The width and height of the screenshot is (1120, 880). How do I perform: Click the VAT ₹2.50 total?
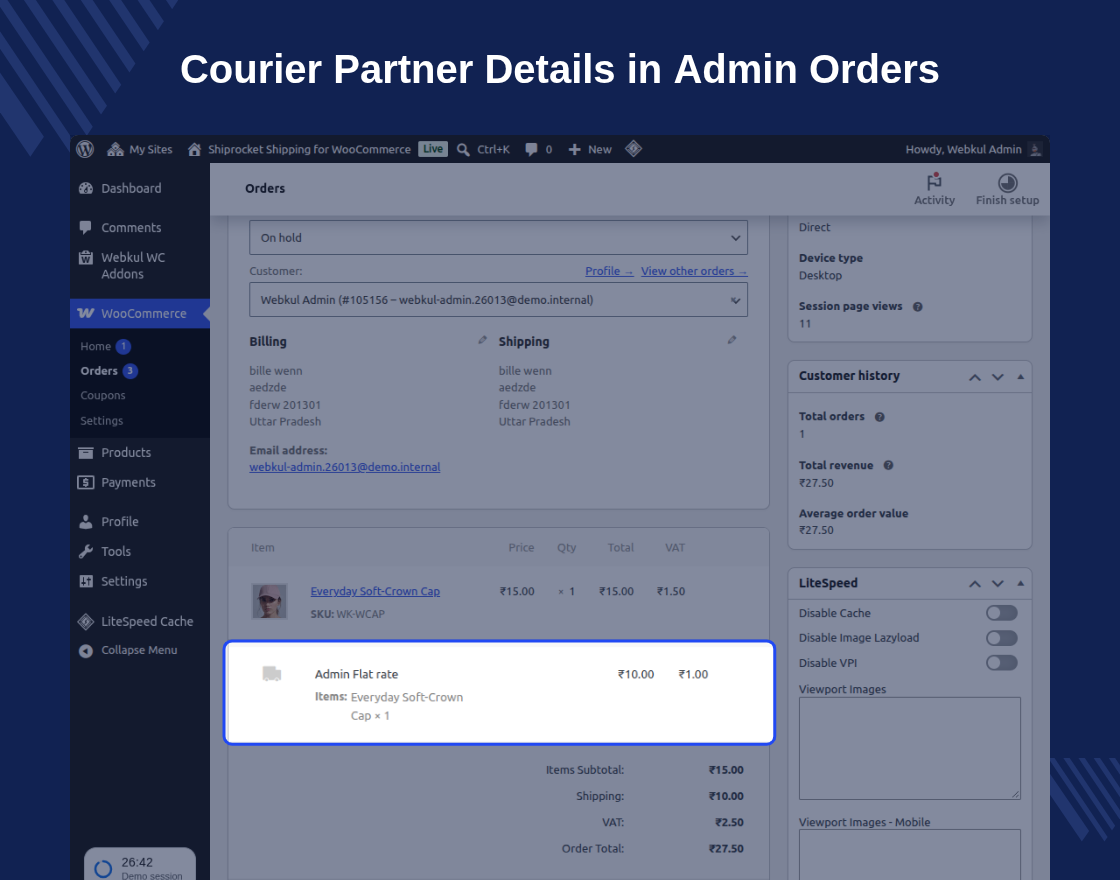tap(729, 823)
